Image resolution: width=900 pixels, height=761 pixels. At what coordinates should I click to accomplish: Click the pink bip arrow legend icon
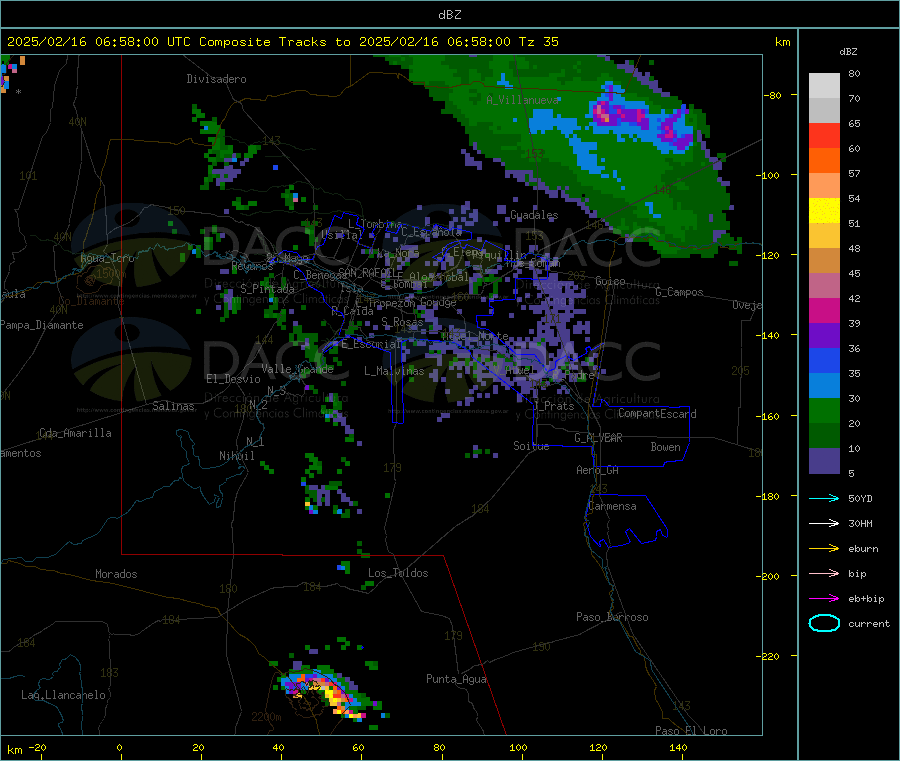click(824, 573)
